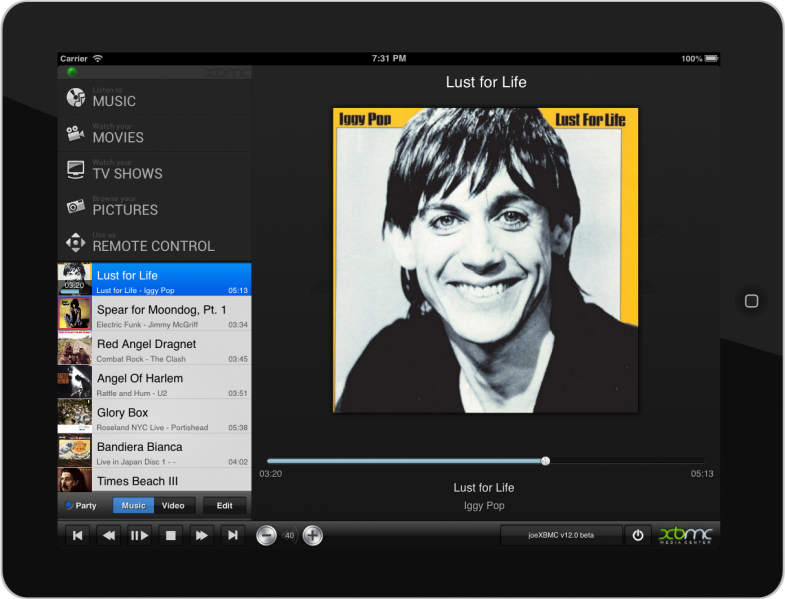Open the Music section icon

click(76, 97)
